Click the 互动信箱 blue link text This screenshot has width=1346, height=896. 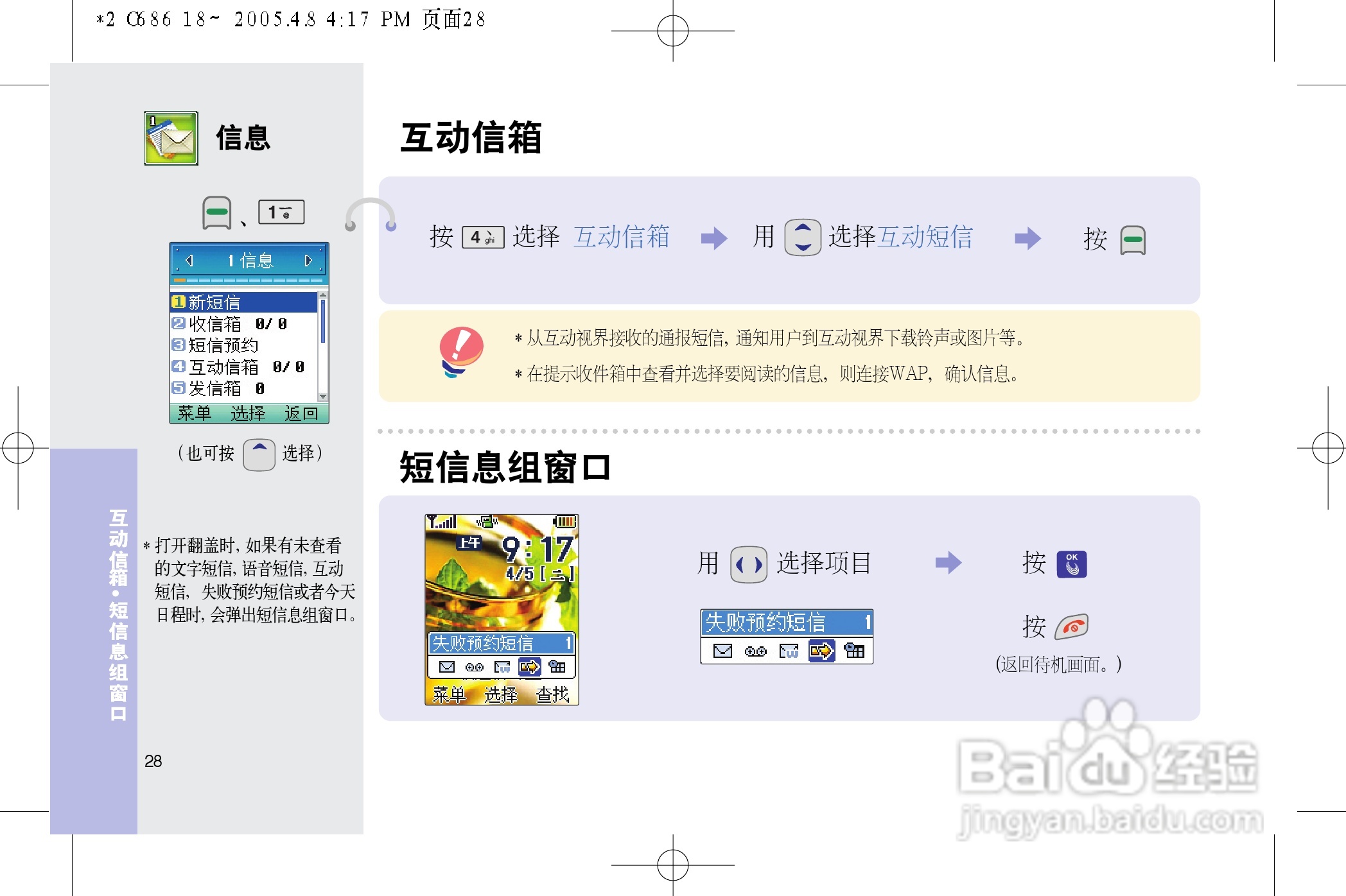click(622, 238)
